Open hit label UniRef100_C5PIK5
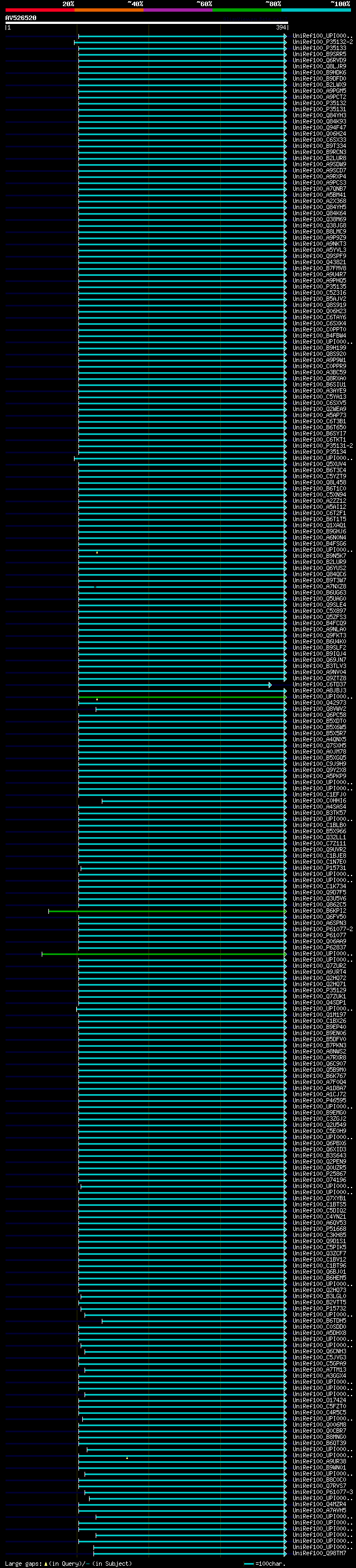 pos(319,1247)
